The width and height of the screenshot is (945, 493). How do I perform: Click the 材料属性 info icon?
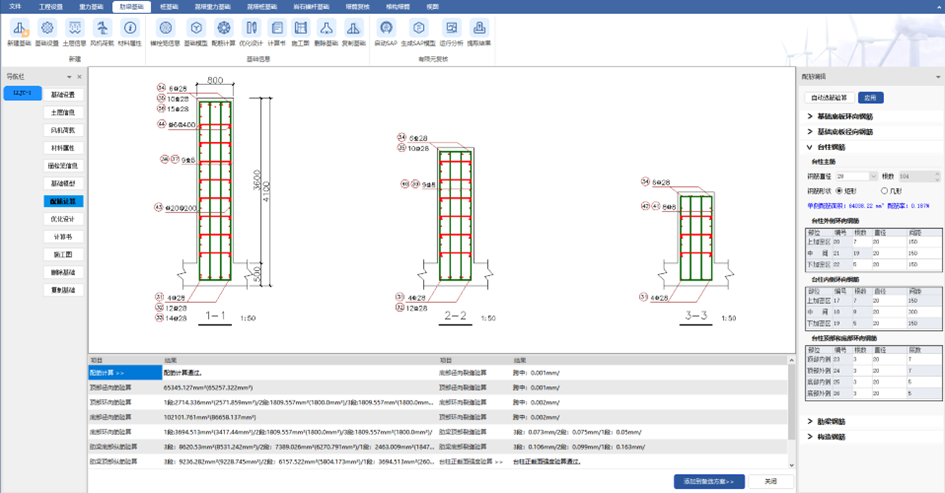tap(129, 32)
